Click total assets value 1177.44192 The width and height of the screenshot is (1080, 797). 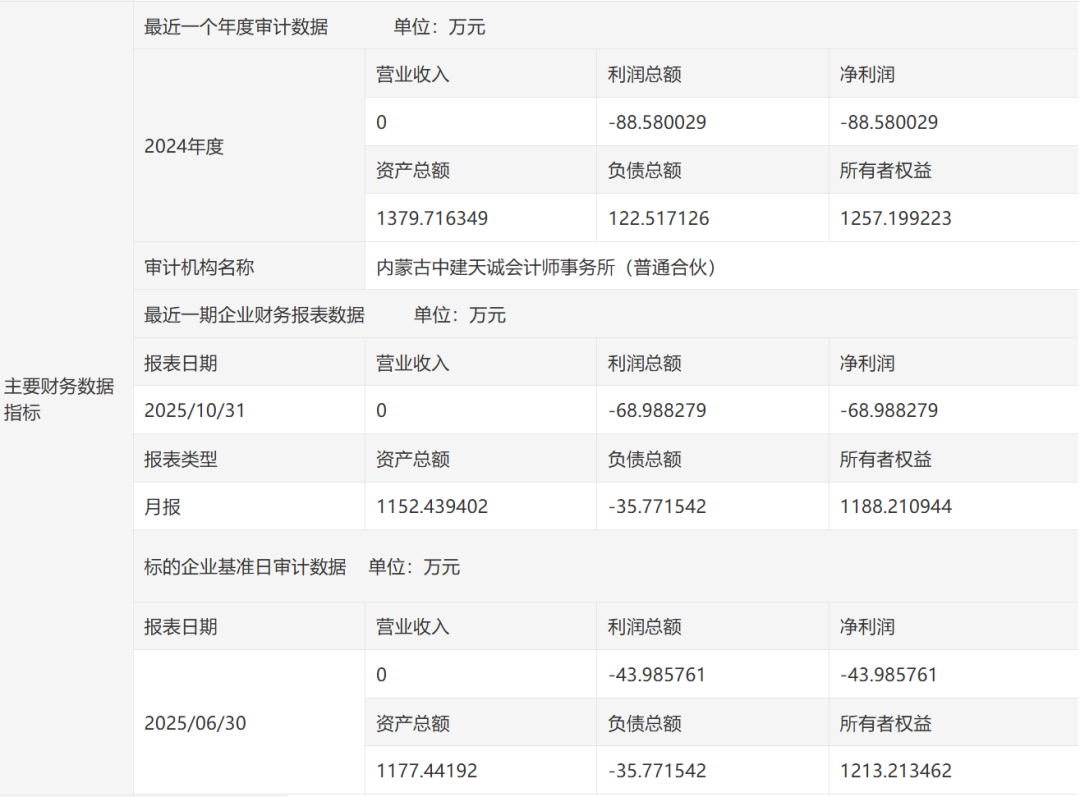pyautogui.click(x=426, y=771)
